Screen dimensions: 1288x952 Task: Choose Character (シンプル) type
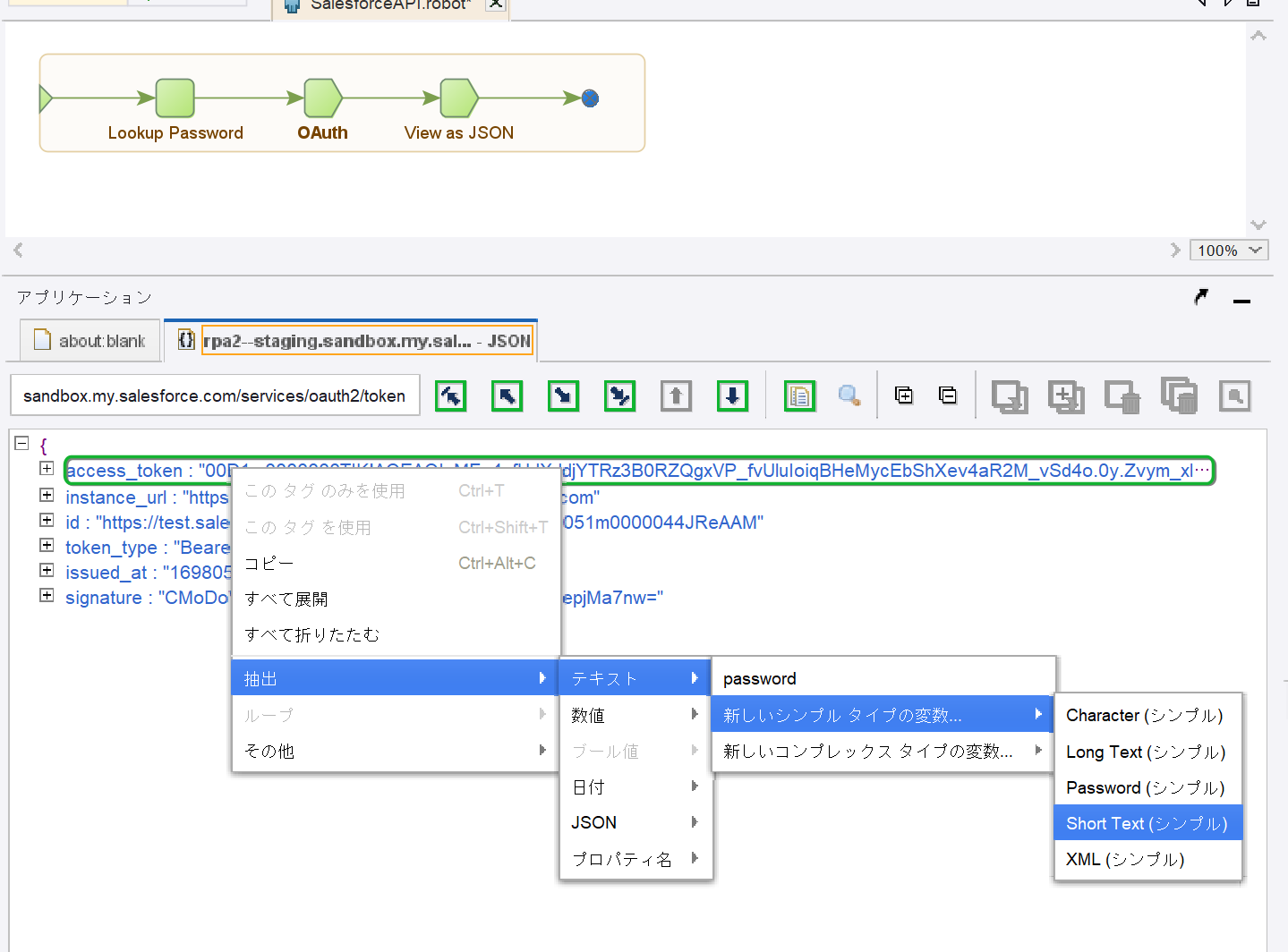[x=1148, y=715]
